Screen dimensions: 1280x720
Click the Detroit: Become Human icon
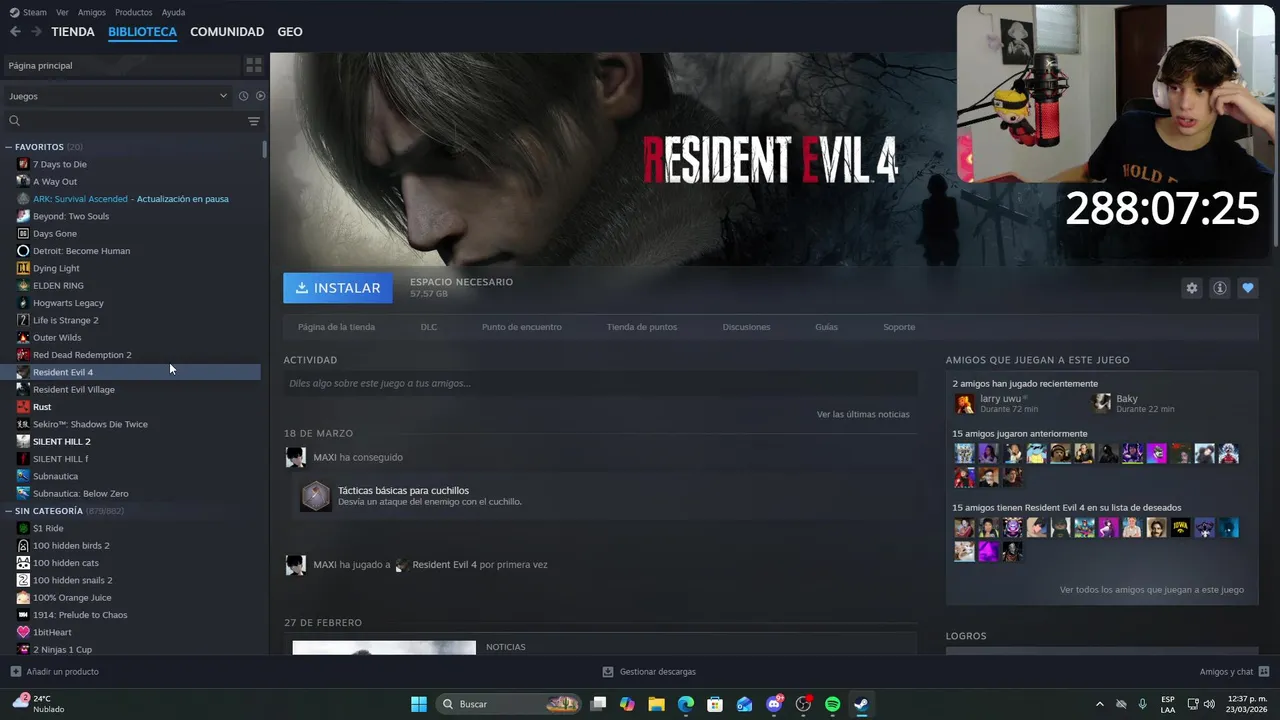(23, 251)
